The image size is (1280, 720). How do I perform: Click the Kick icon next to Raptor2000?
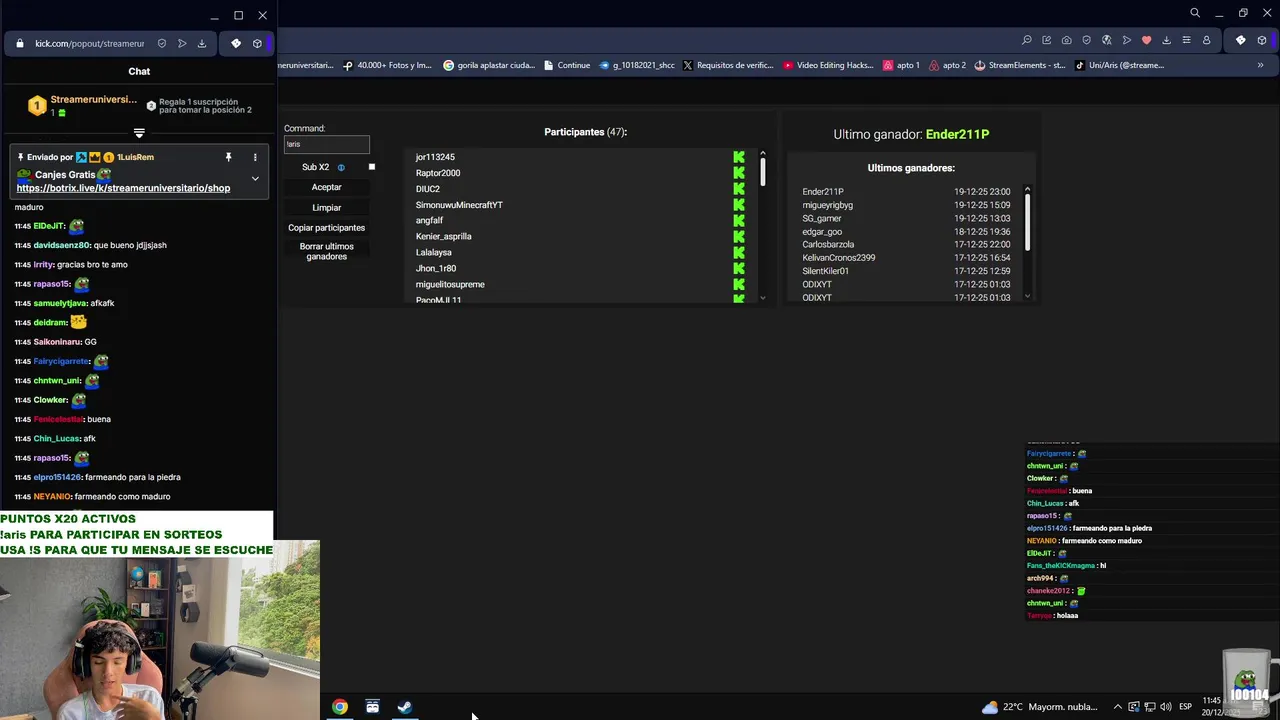[x=739, y=173]
